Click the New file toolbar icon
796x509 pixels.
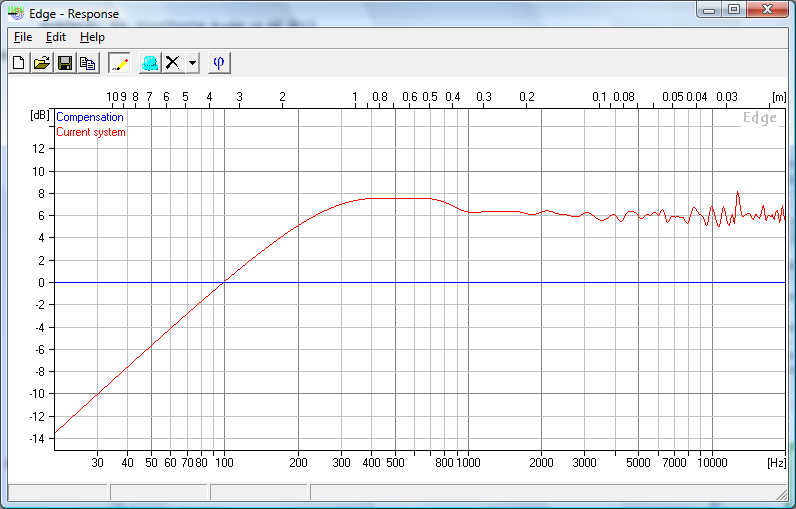click(x=19, y=63)
